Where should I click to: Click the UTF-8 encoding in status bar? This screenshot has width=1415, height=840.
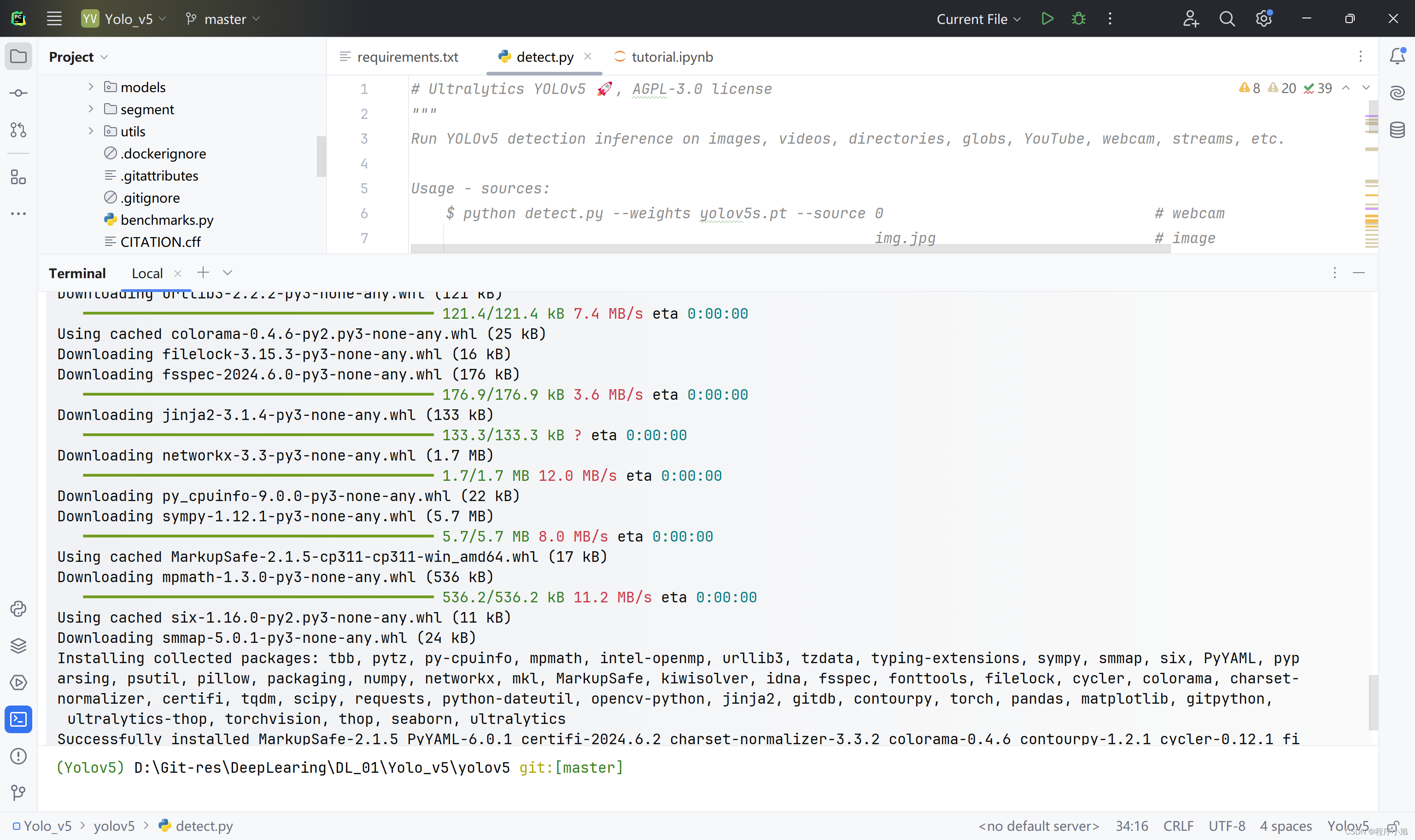coord(1227,826)
